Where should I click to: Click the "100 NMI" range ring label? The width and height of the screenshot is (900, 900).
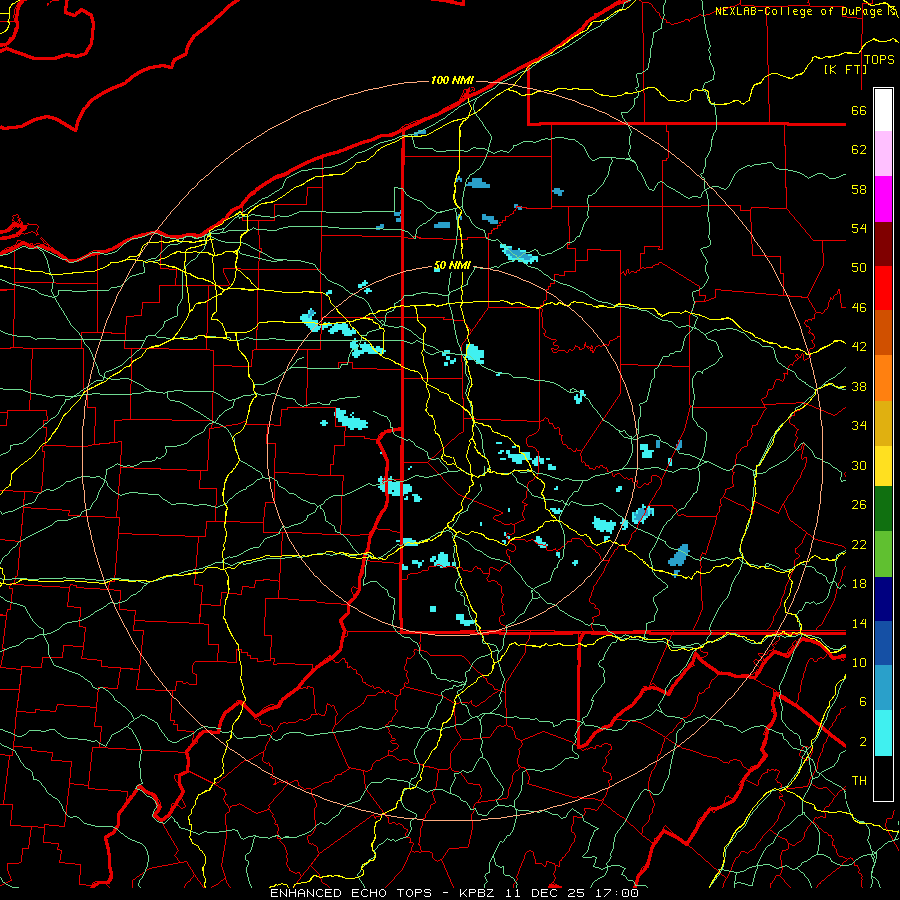point(452,80)
